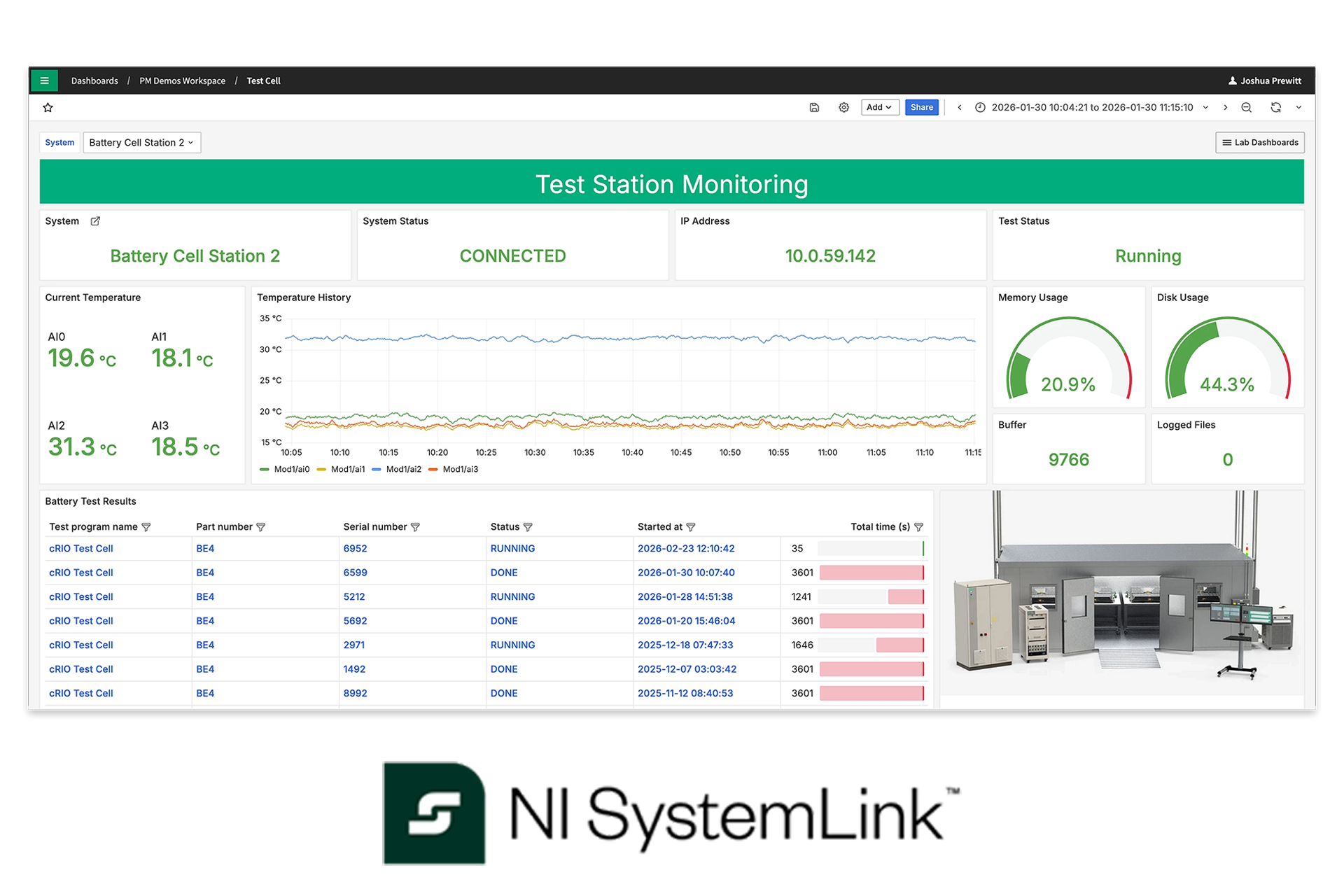Mark dashboard as favorite with star icon
This screenshot has height=896, width=1344.
tap(48, 107)
